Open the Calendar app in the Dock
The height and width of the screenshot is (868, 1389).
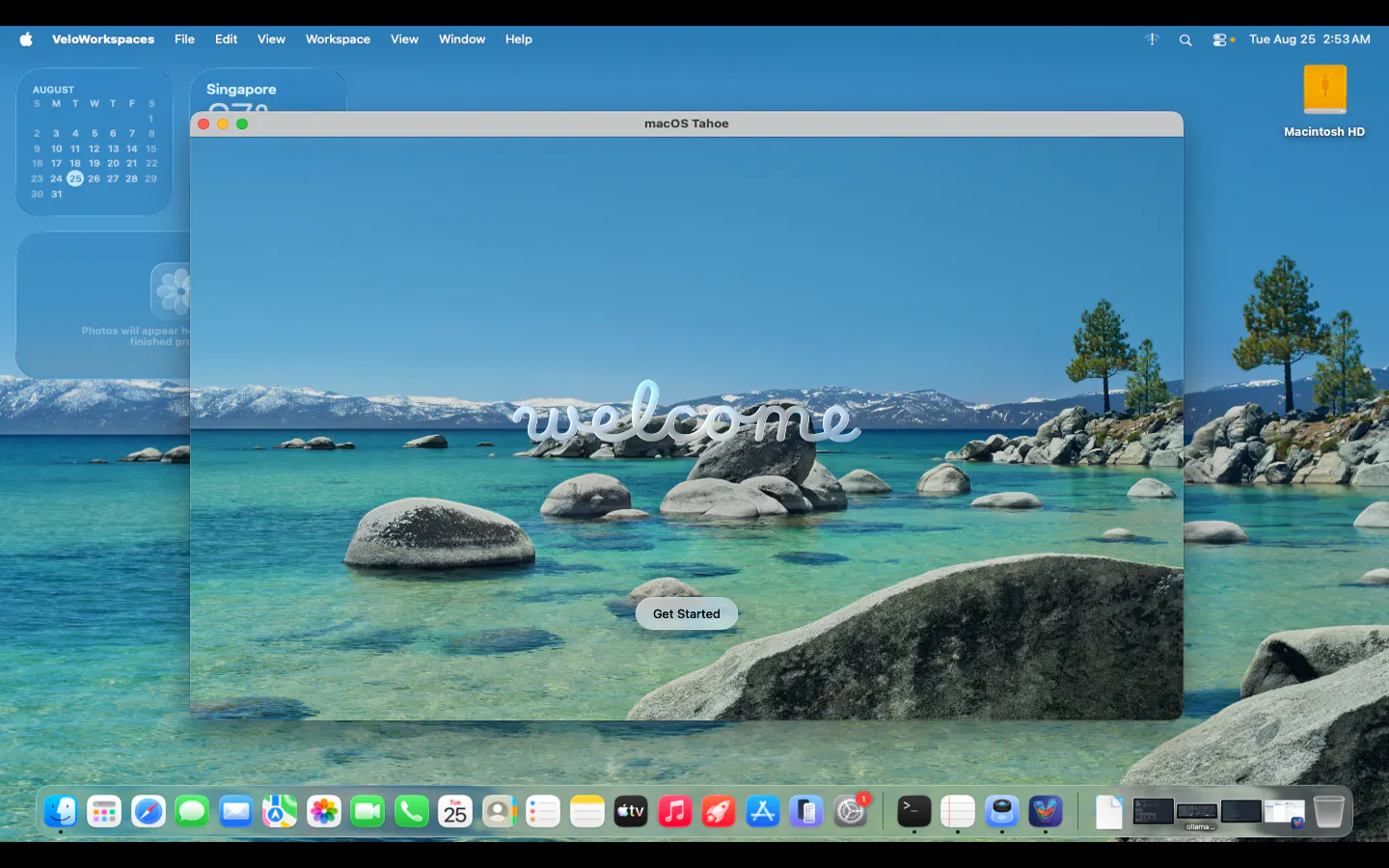455,811
